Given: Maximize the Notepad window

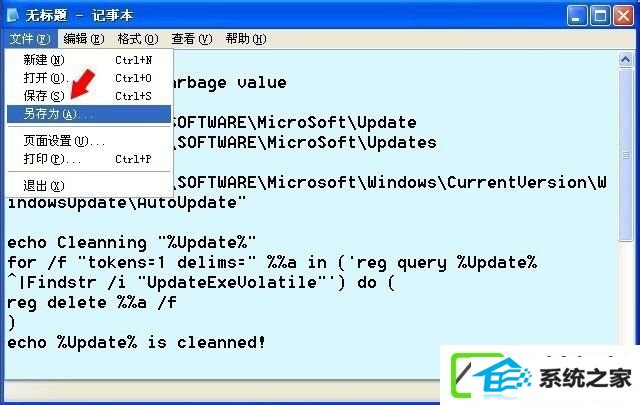Looking at the screenshot, I should (x=600, y=16).
